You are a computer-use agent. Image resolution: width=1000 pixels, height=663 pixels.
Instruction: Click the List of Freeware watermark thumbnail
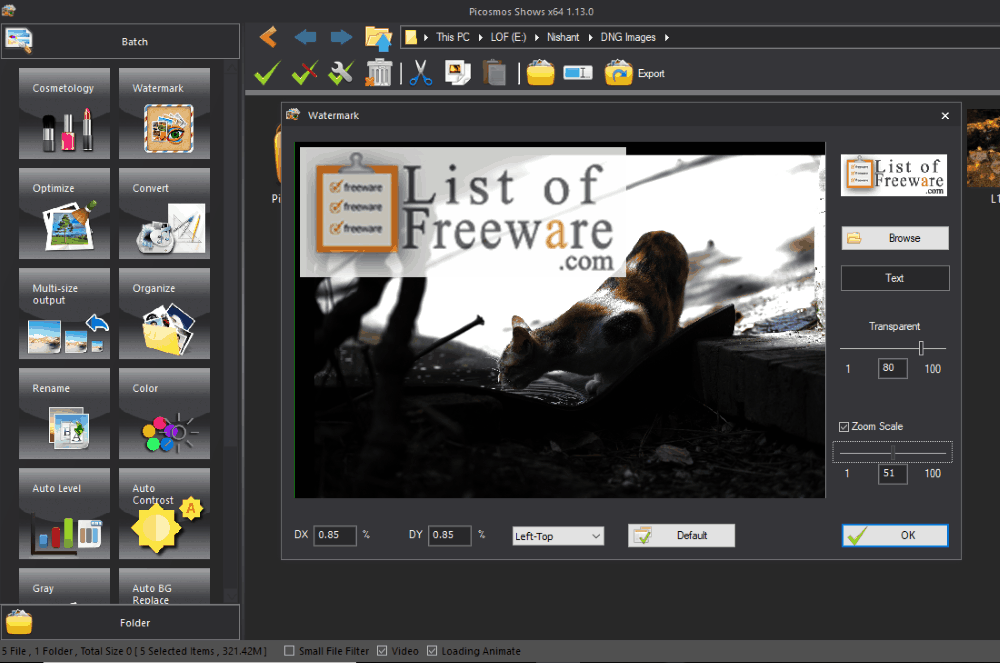893,175
